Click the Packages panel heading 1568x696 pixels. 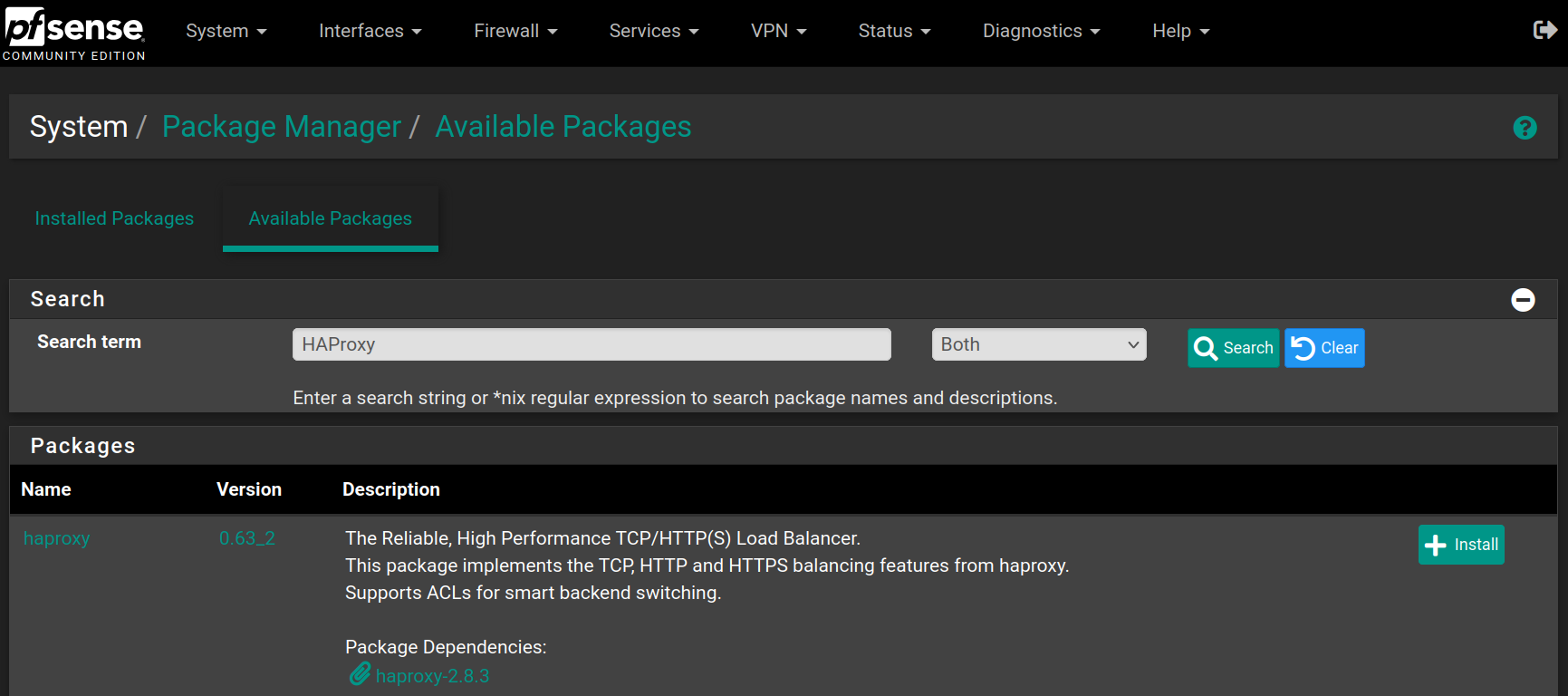[x=82, y=446]
